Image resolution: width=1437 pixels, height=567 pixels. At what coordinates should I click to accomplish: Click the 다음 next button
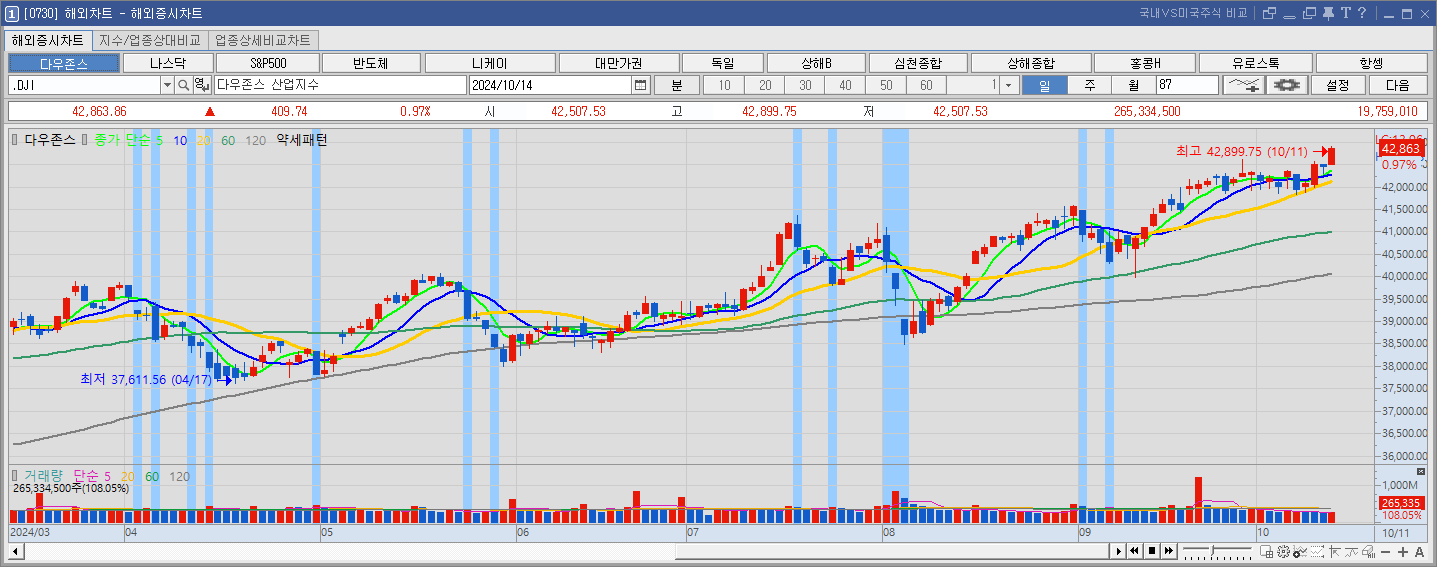pyautogui.click(x=1397, y=85)
